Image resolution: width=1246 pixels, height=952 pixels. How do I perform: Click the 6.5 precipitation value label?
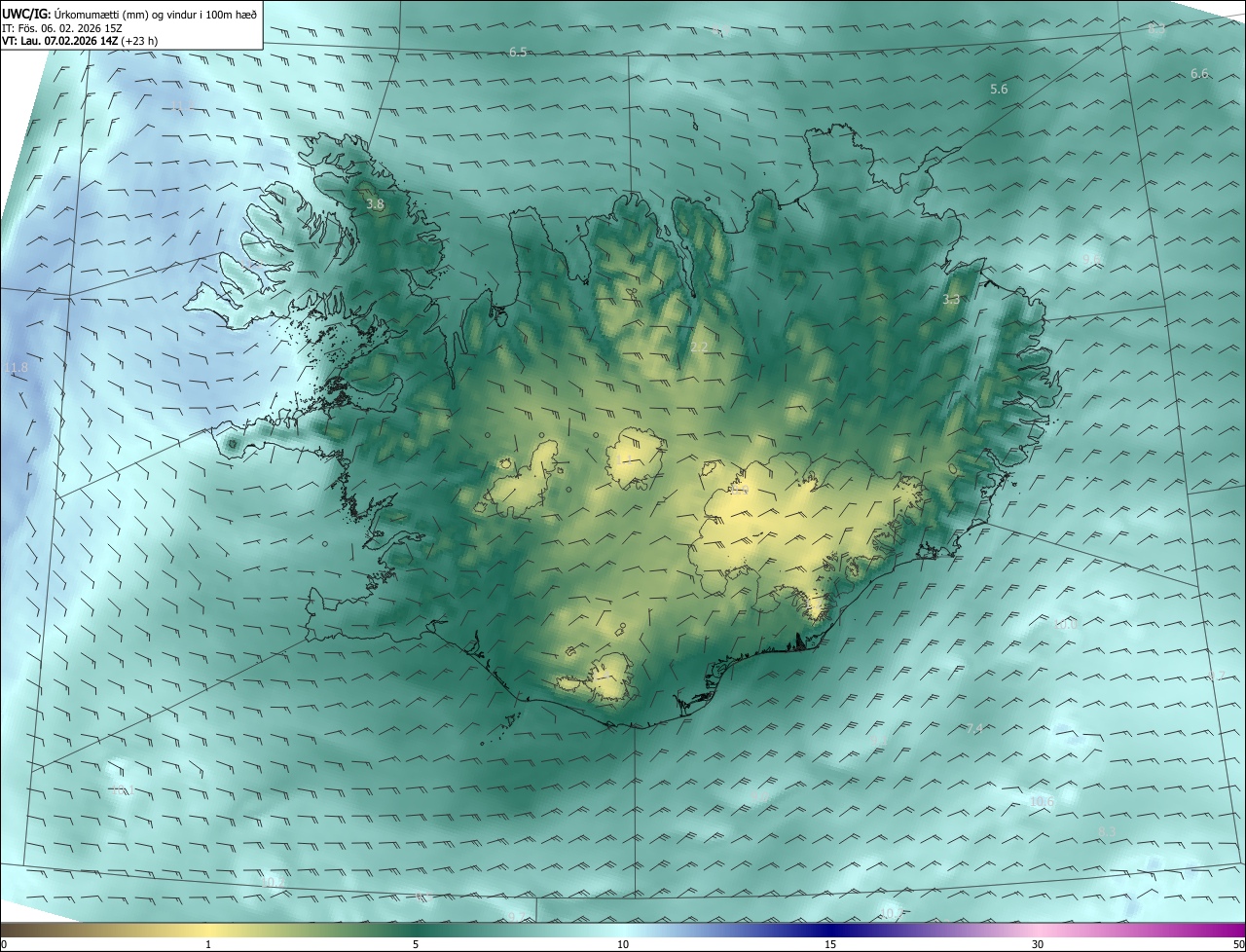click(518, 53)
